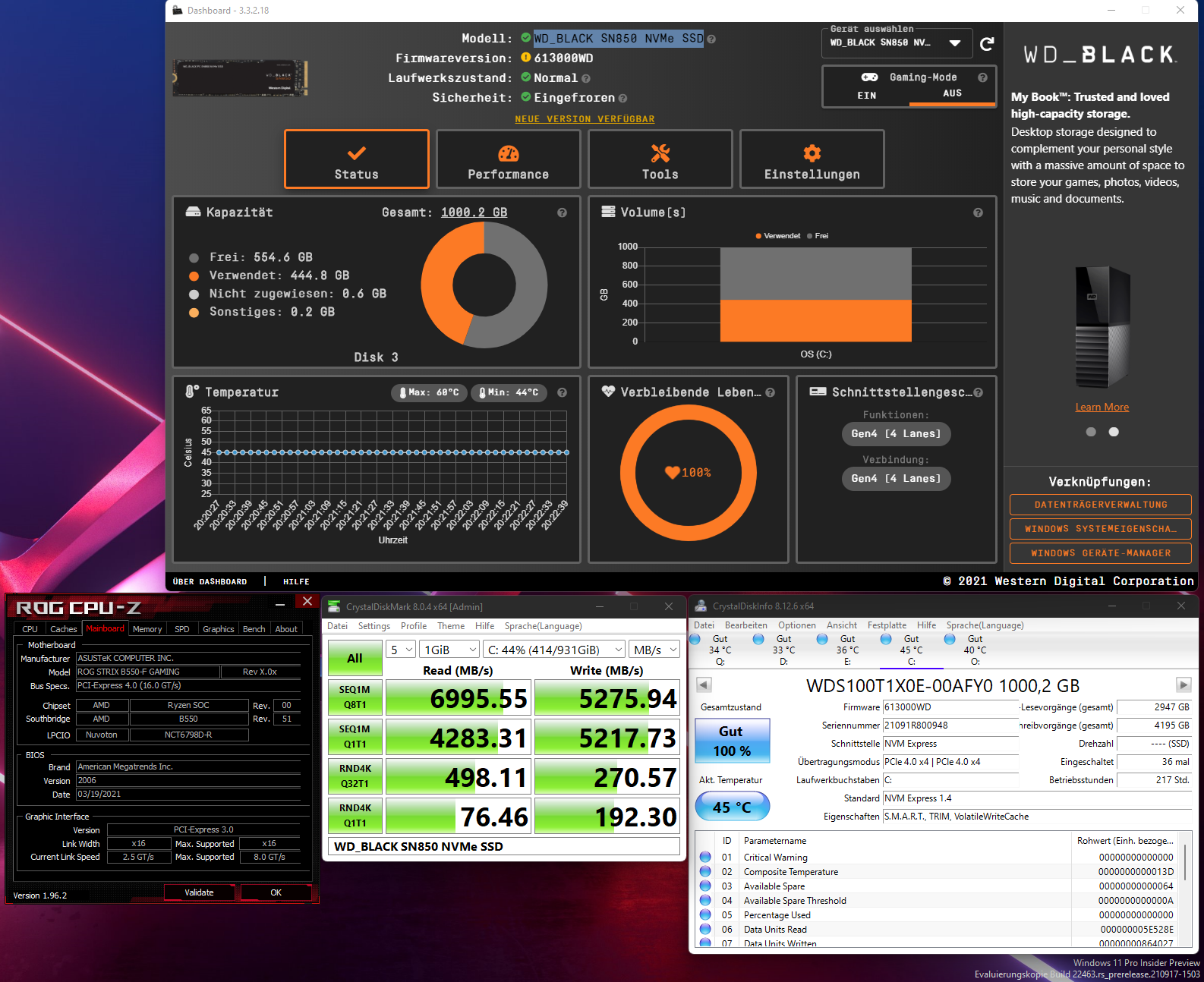
Task: Click Validate button in CPU-Z
Action: click(x=200, y=892)
